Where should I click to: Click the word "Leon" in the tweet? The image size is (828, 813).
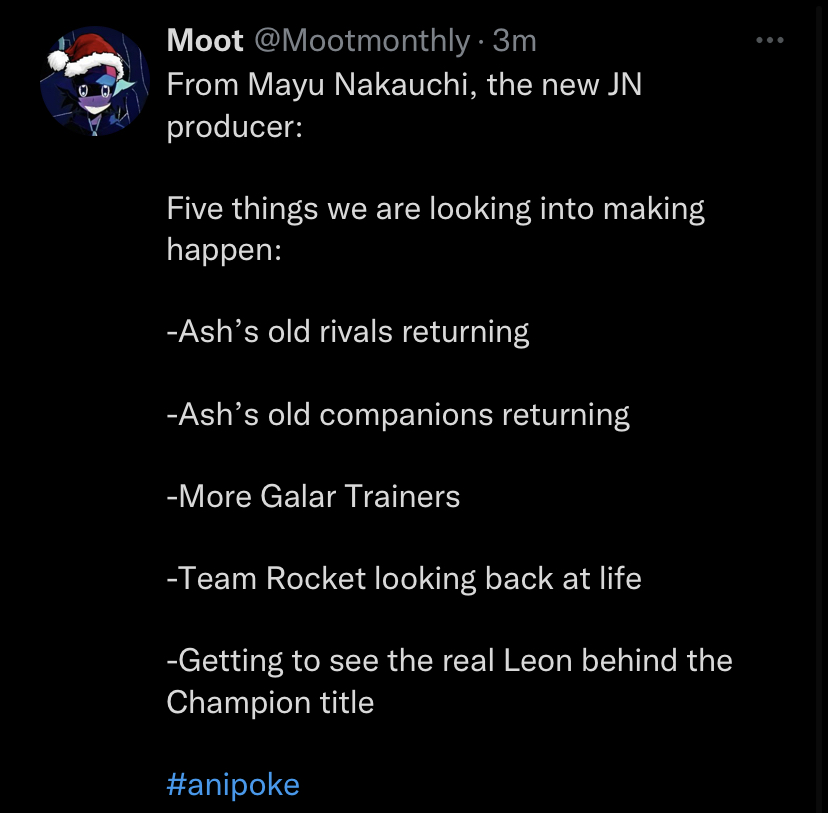pos(538,660)
